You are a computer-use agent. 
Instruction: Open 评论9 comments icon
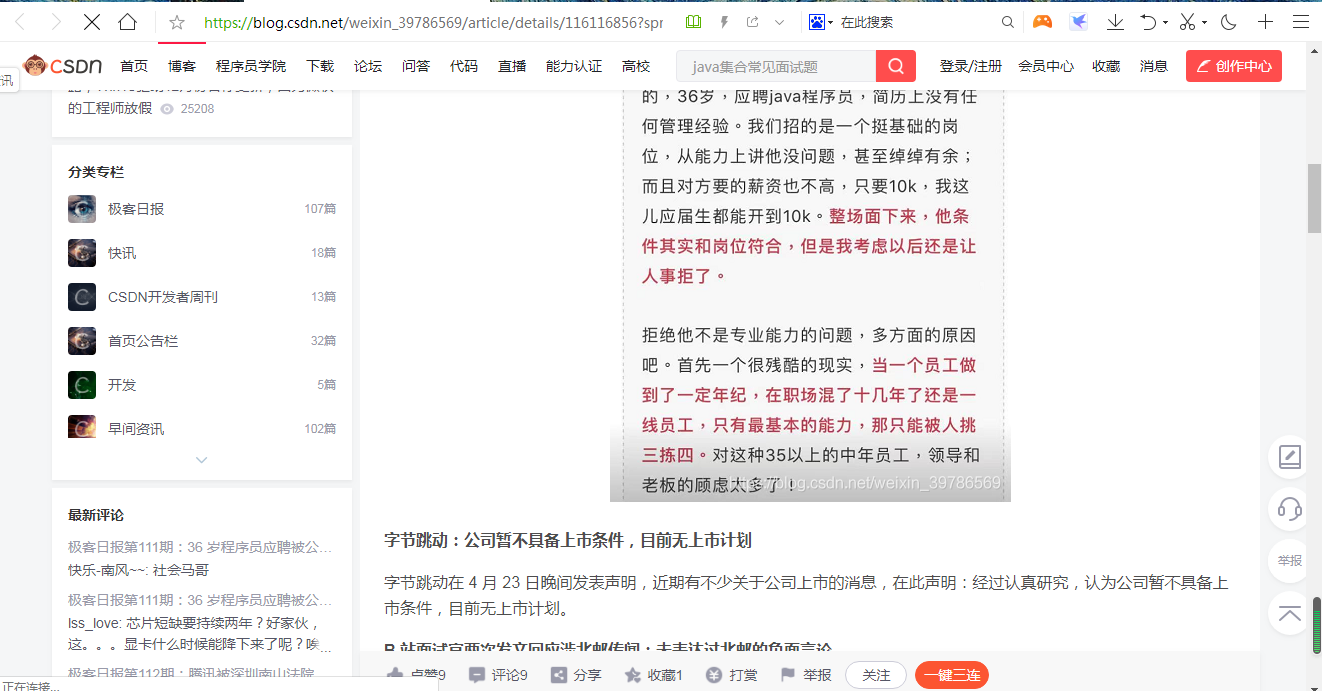476,675
